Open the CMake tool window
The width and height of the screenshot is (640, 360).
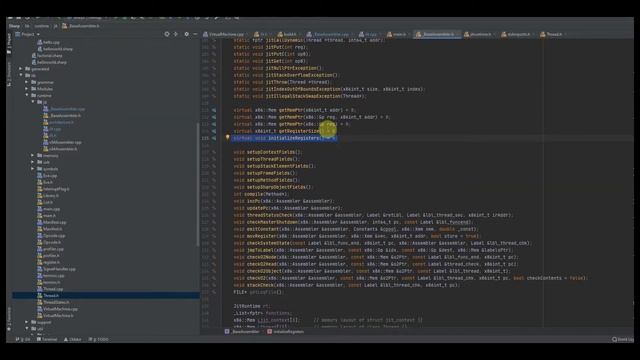73,339
